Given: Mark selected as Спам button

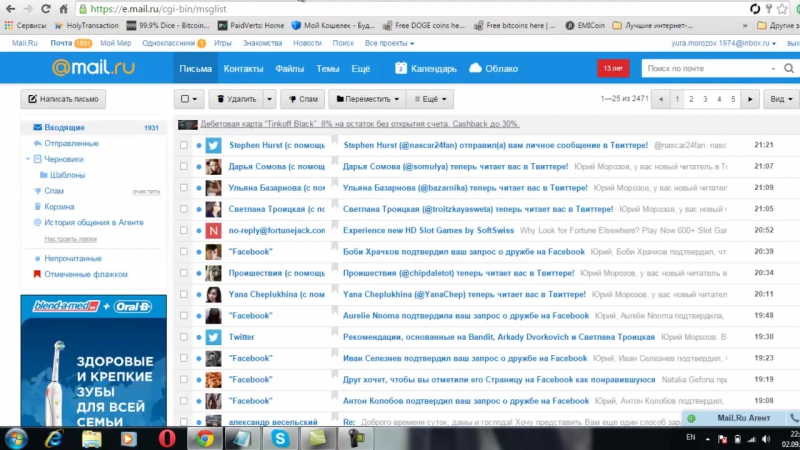Looking at the screenshot, I should coord(303,99).
